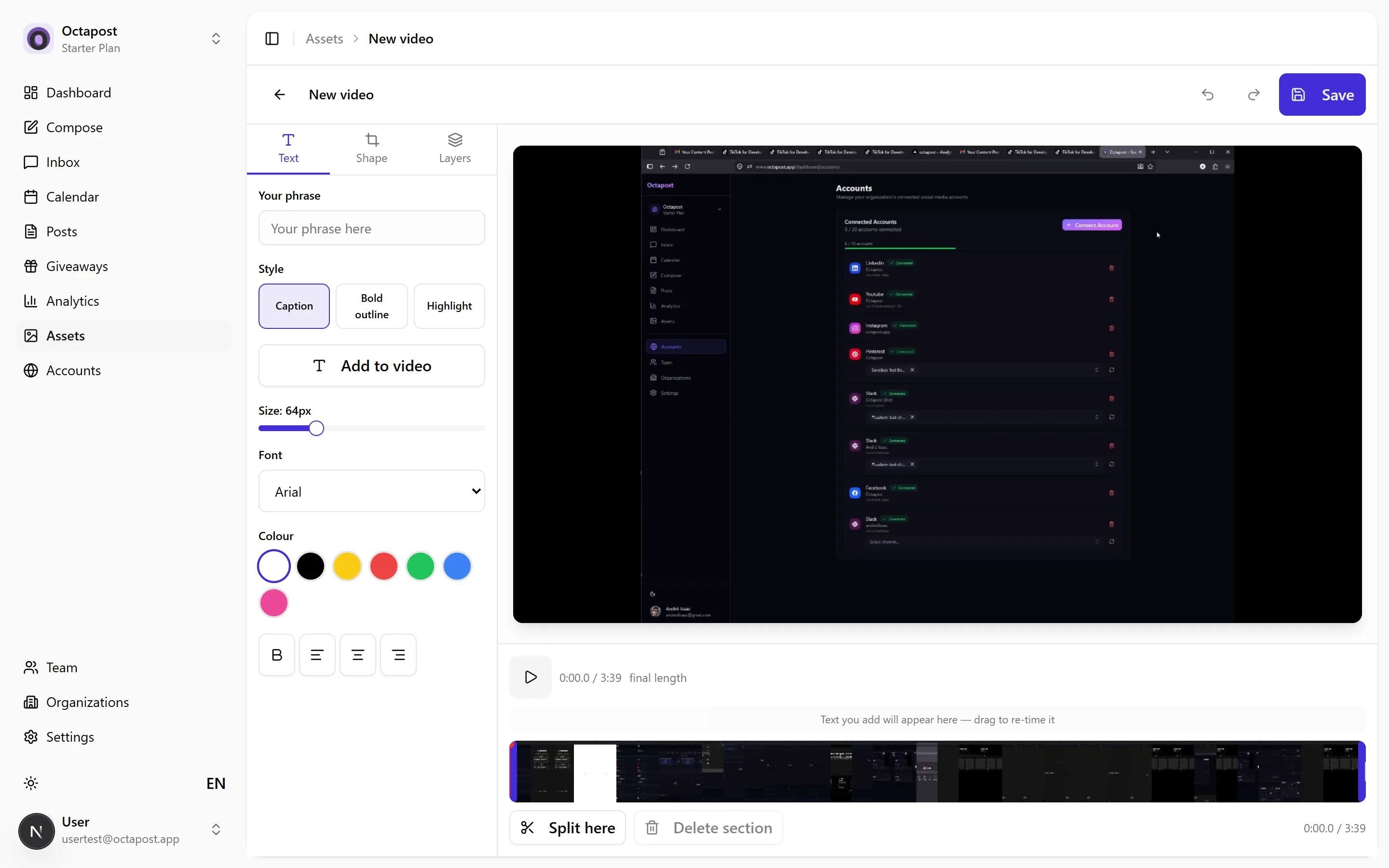Open Dashboard from the sidebar
Image resolution: width=1389 pixels, height=868 pixels.
[124, 93]
